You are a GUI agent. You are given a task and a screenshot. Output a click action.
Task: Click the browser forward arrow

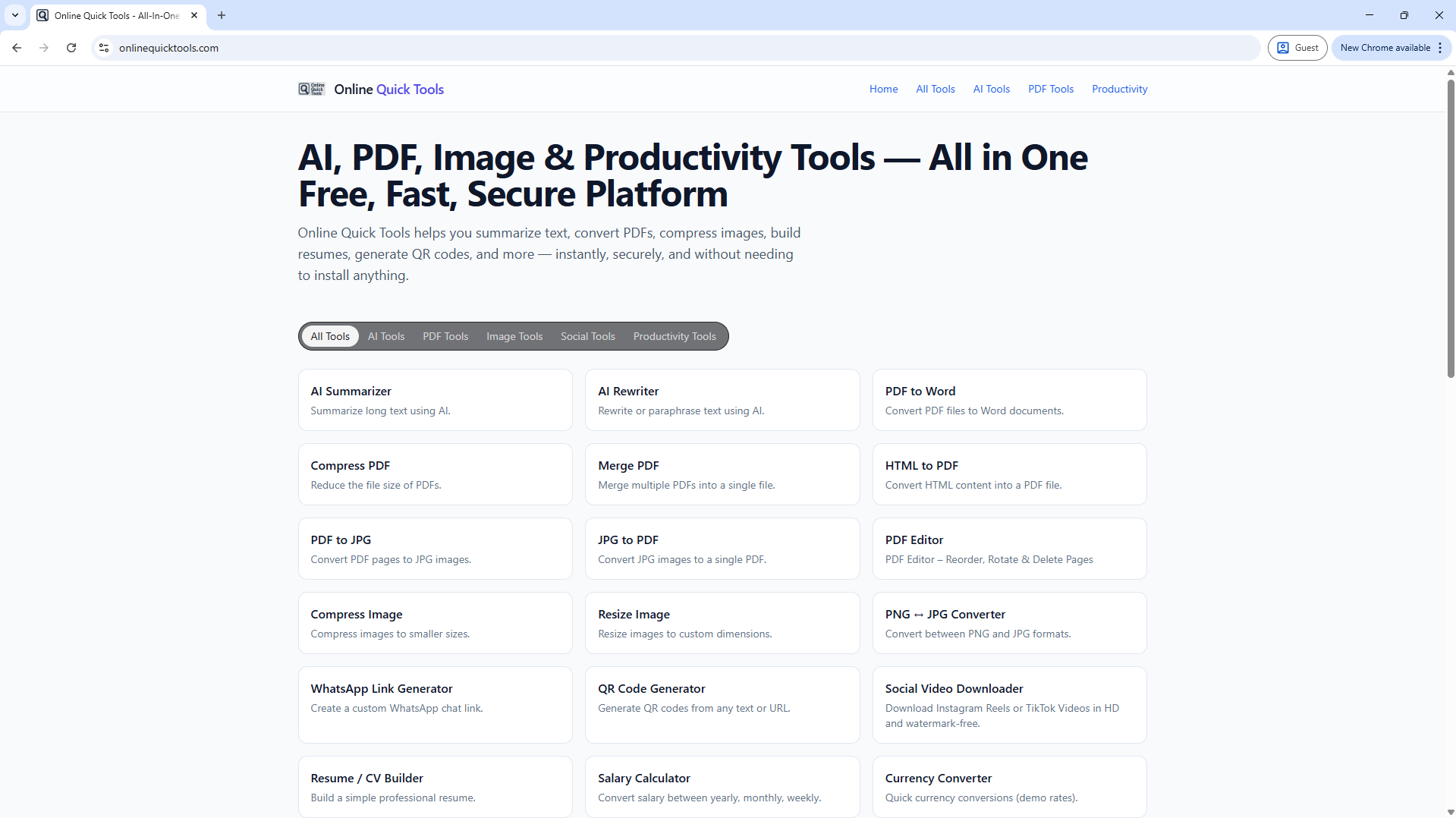(43, 47)
